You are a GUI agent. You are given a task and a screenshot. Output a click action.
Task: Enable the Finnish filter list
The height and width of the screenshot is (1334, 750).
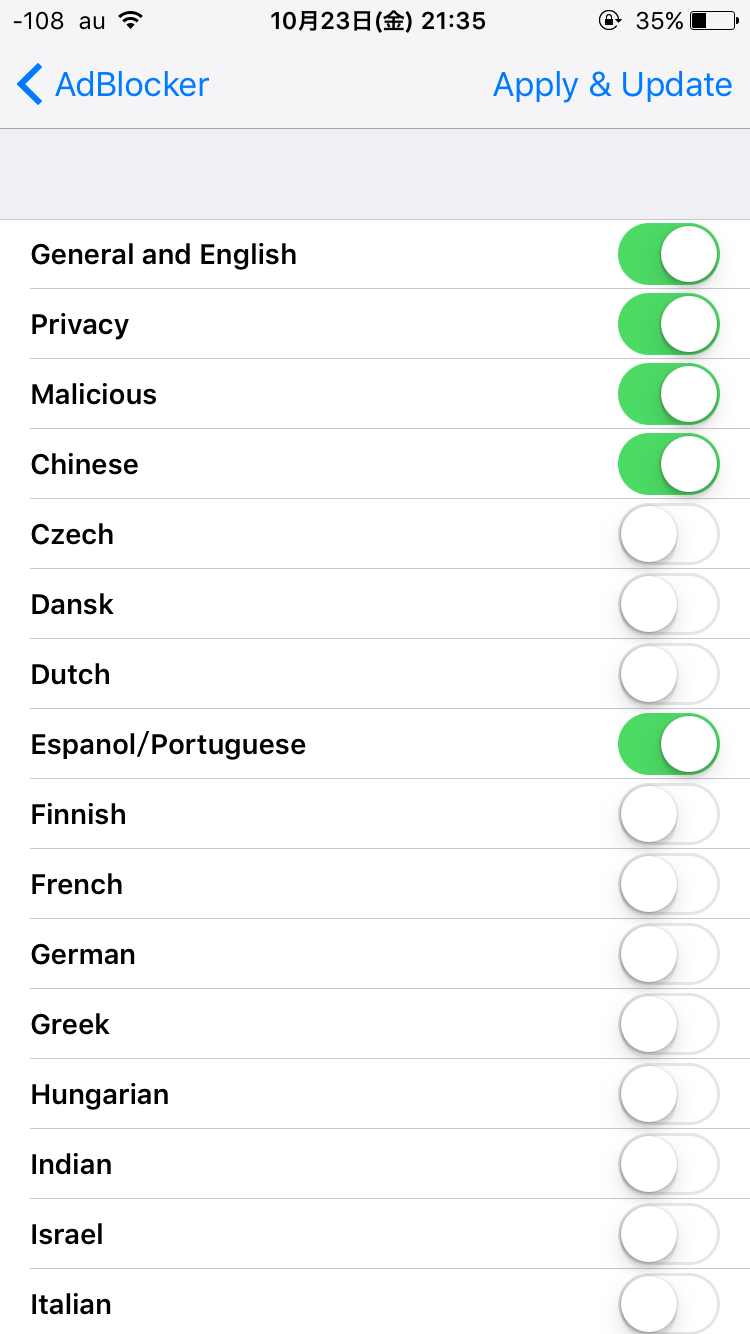tap(668, 815)
